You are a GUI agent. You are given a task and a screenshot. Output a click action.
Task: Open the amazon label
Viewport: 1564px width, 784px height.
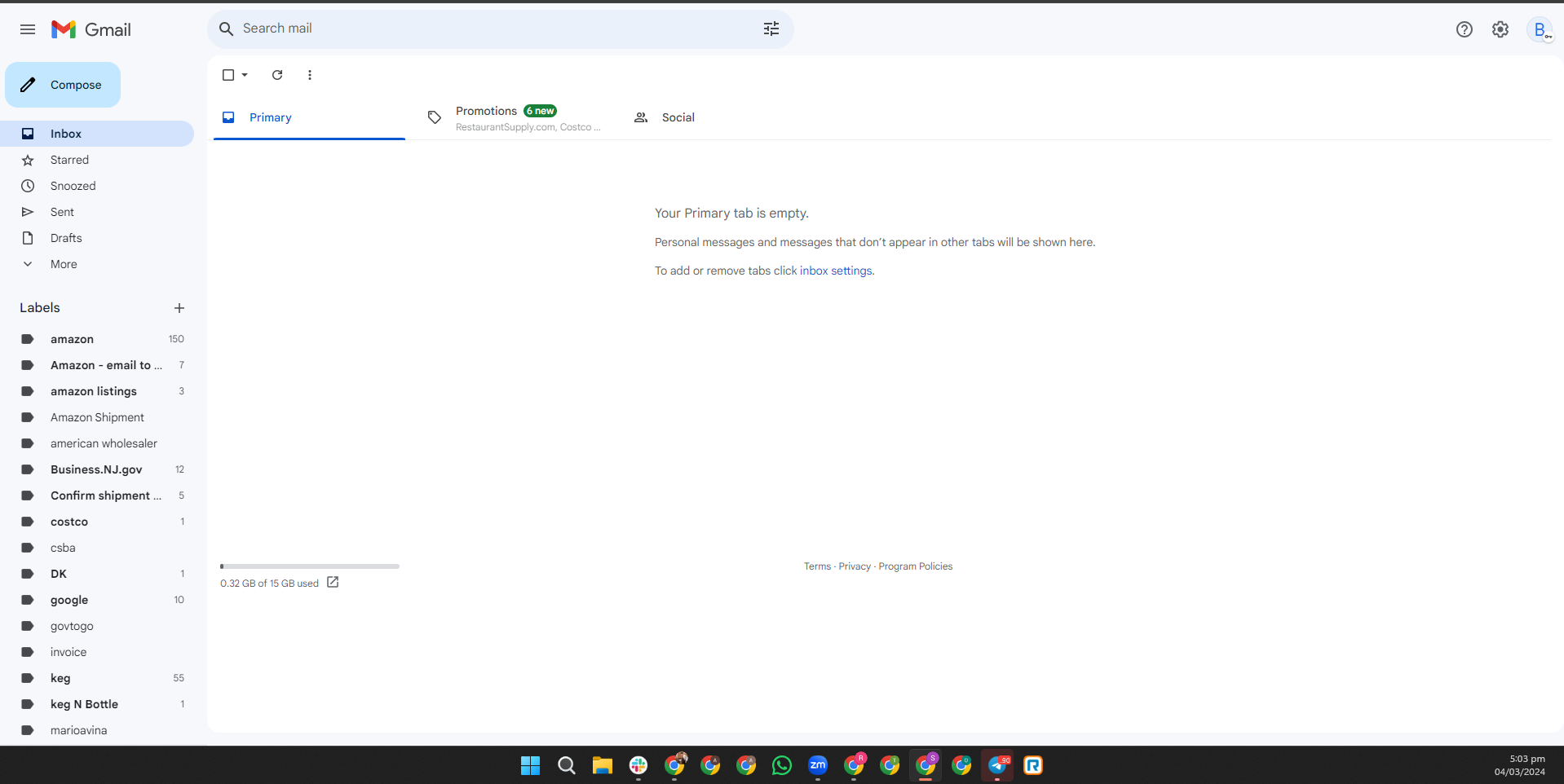point(97,339)
